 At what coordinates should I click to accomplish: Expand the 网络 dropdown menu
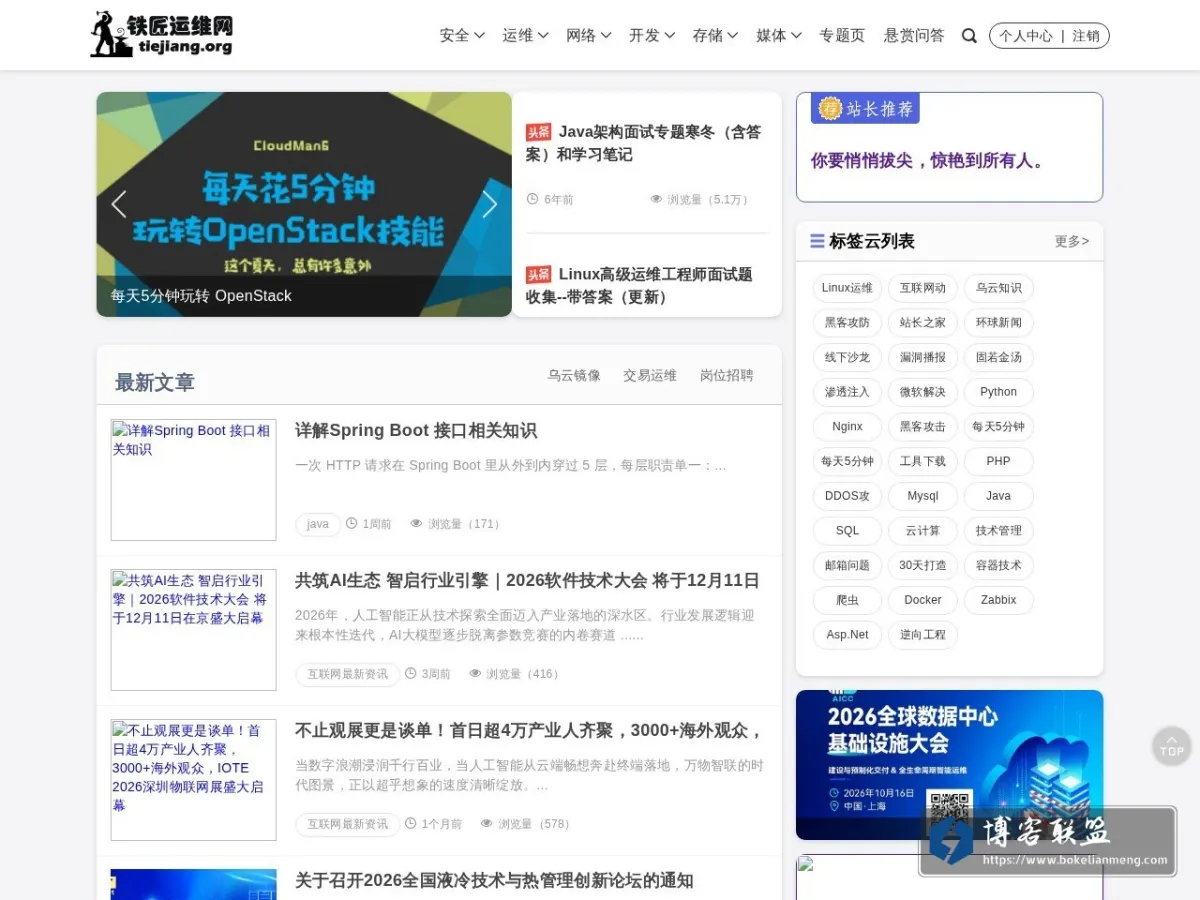[588, 35]
